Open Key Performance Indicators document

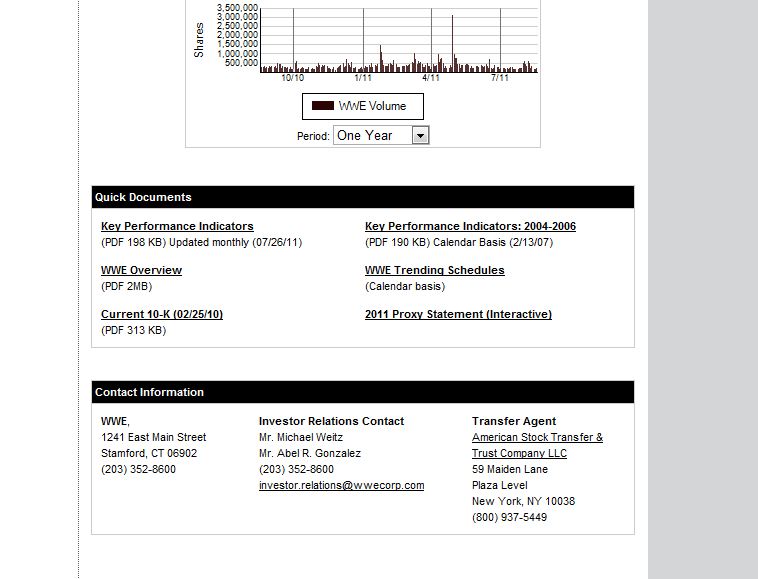tap(177, 226)
